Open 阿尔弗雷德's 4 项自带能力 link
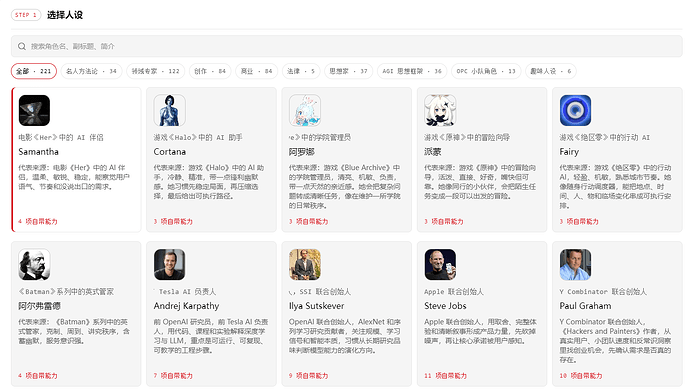The width and height of the screenshot is (690, 392). 38,376
